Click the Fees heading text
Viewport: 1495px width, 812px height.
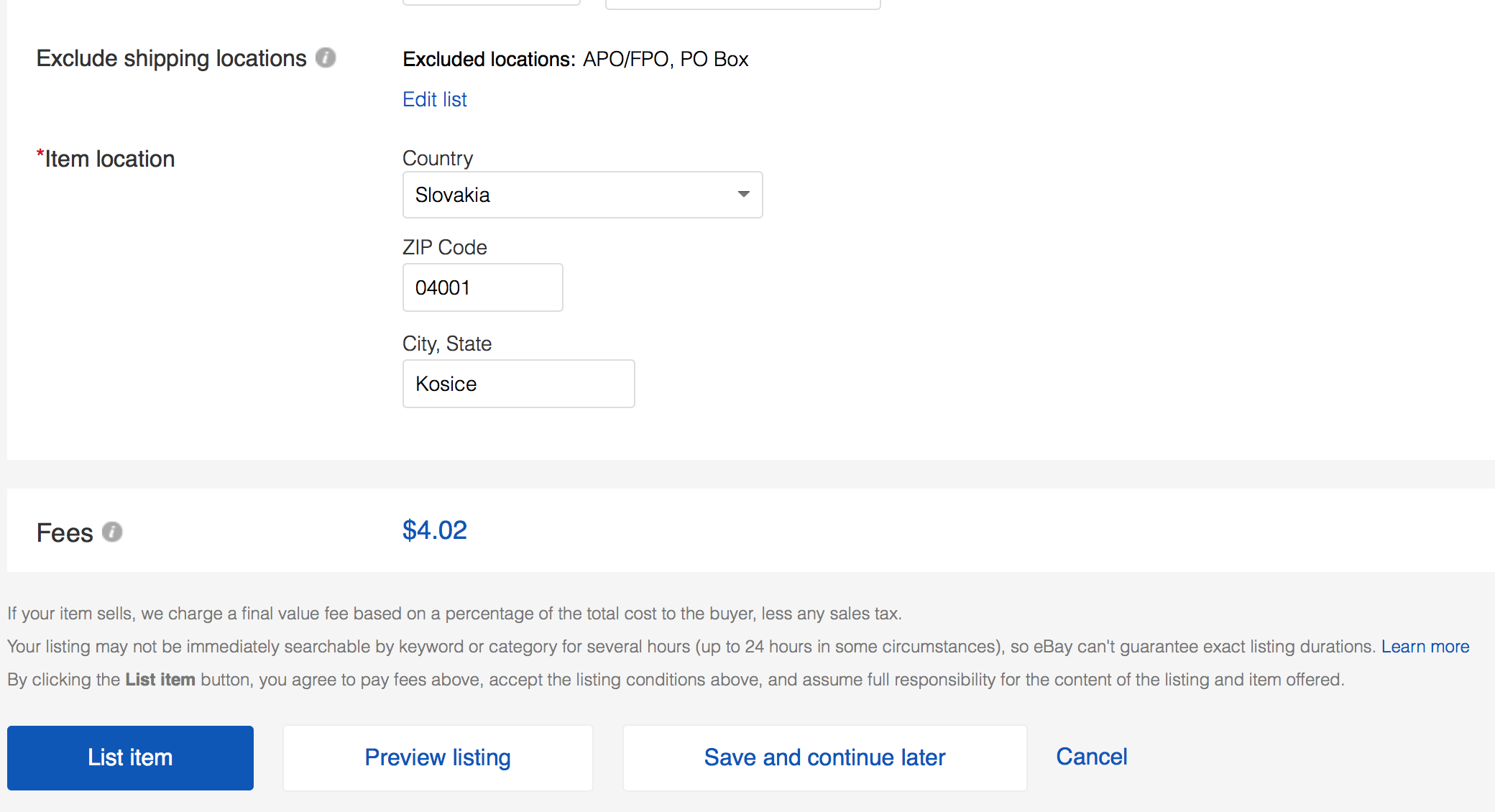coord(65,533)
